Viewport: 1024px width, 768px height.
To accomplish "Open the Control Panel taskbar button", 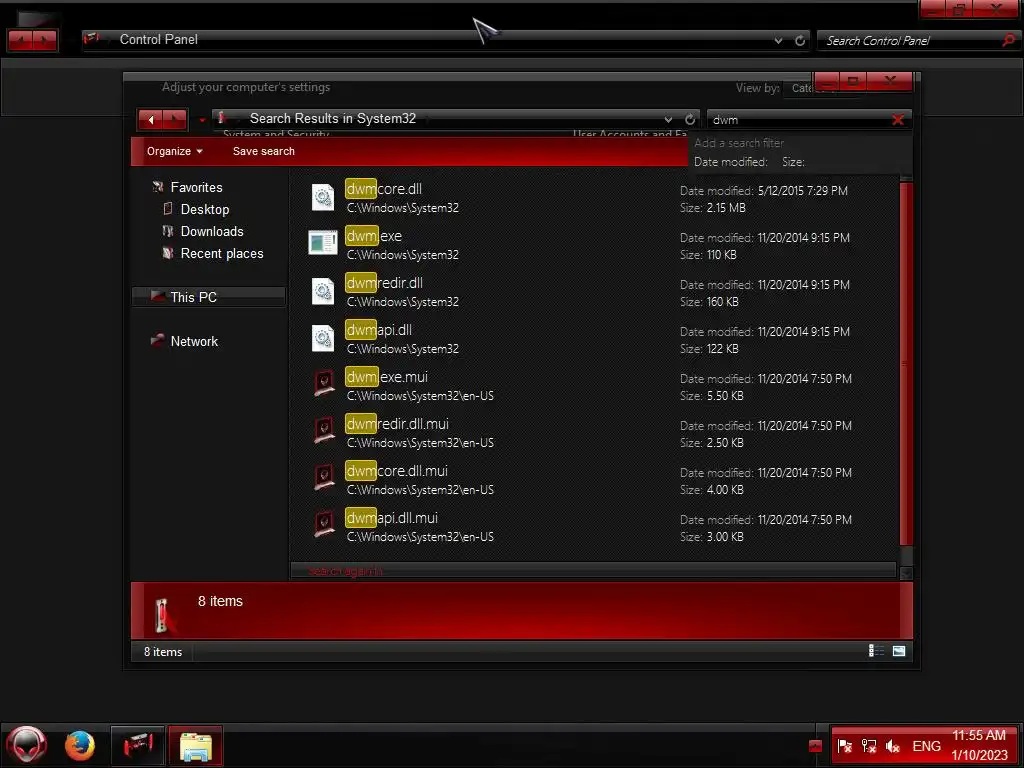I will click(137, 745).
